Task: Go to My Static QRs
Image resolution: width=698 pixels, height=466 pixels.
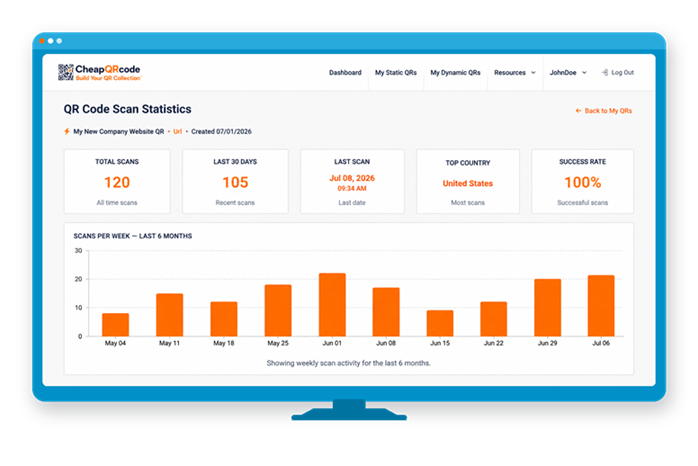Action: [396, 73]
